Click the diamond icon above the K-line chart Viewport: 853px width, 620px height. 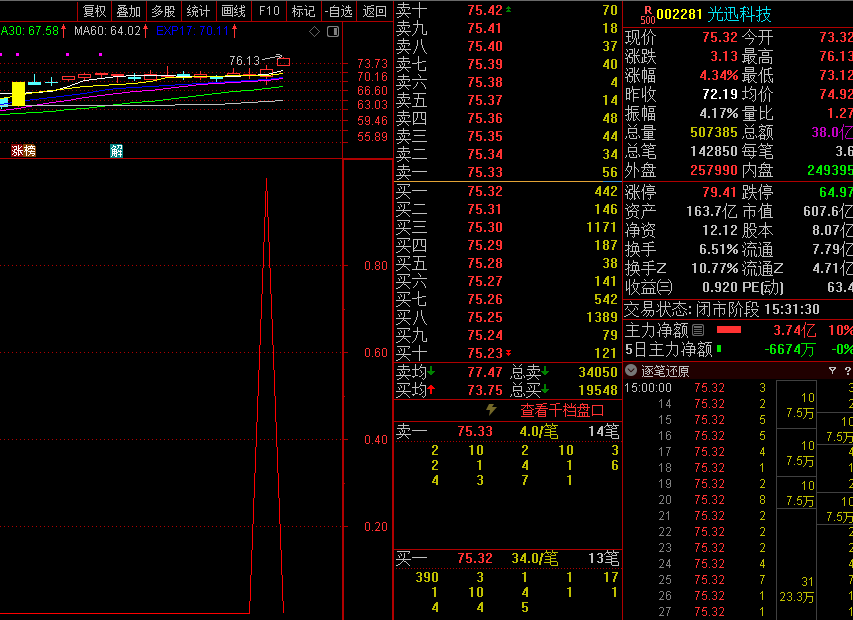coord(314,31)
